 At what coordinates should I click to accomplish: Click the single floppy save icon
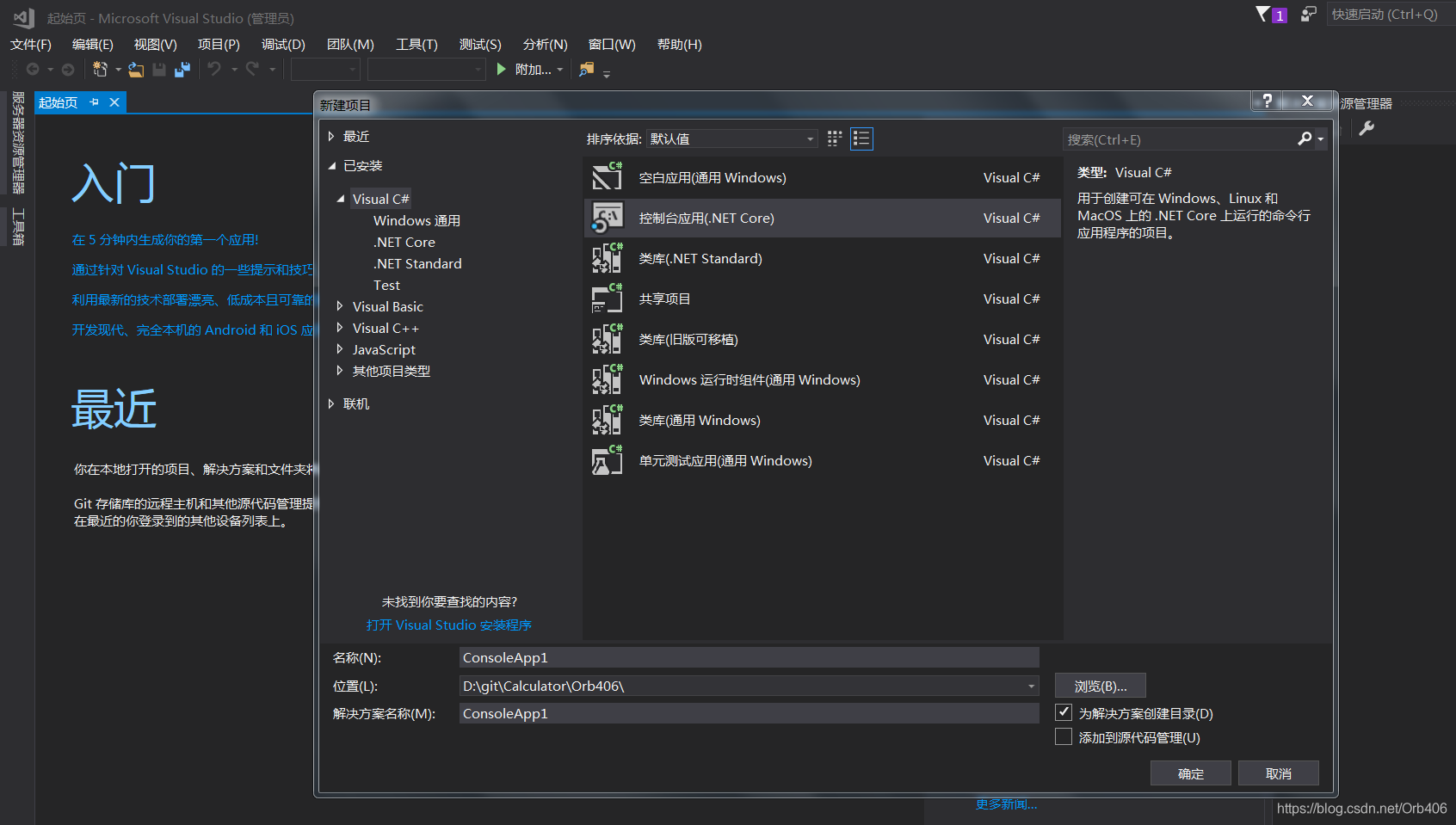pos(159,70)
